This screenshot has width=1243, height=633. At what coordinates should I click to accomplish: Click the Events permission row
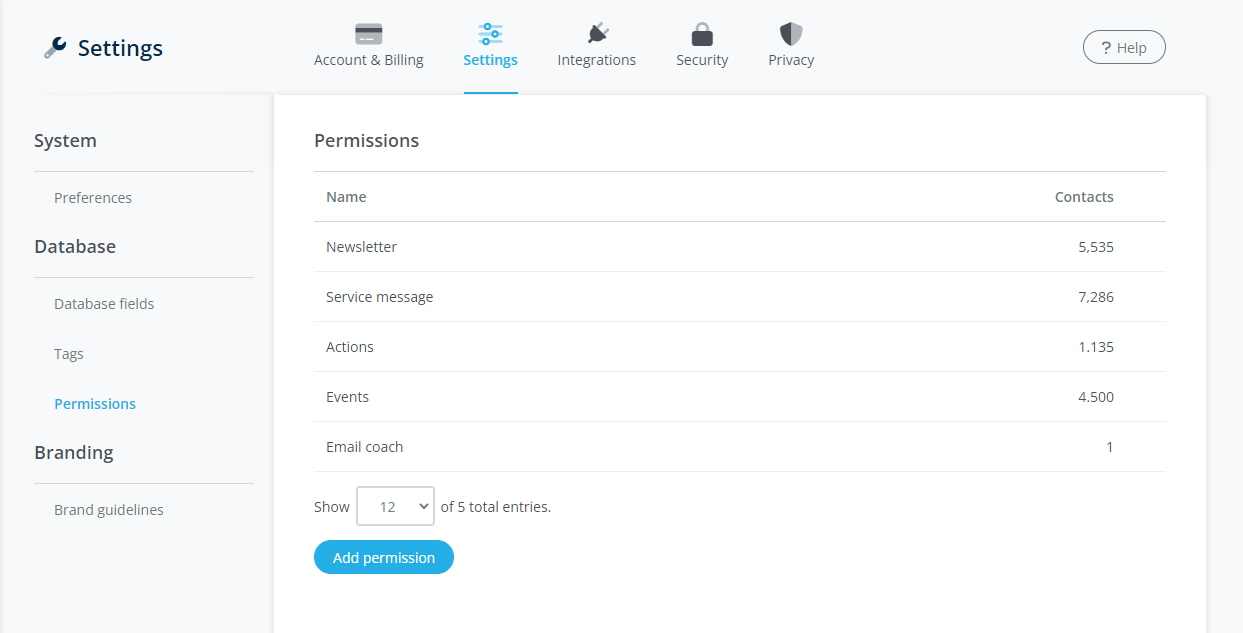pyautogui.click(x=348, y=397)
